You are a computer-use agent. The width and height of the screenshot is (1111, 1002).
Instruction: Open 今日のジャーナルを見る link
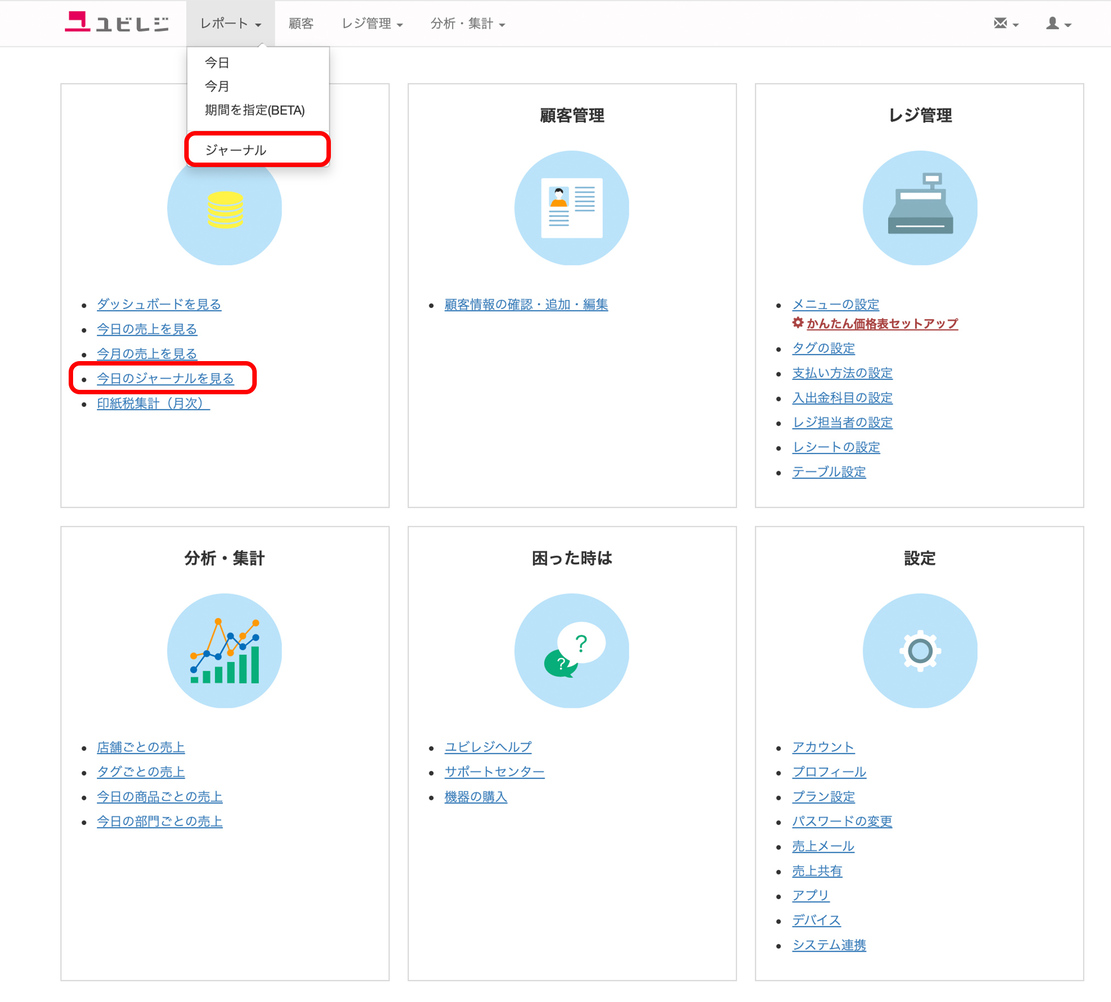pos(165,378)
